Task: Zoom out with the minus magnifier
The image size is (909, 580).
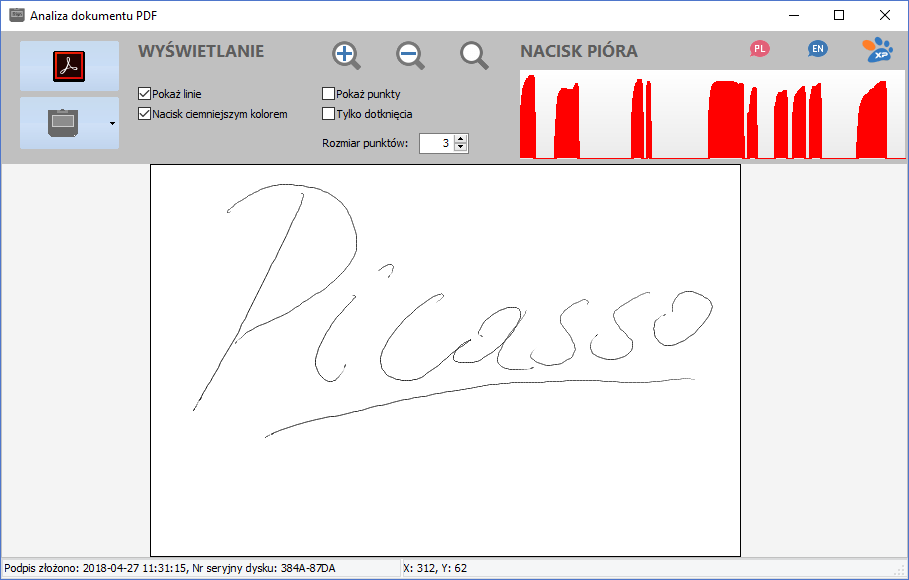Action: click(x=410, y=56)
